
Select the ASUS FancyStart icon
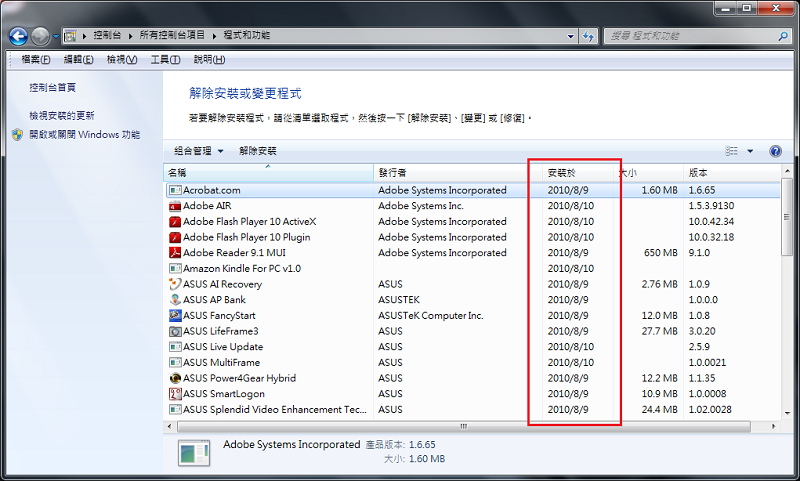pyautogui.click(x=175, y=316)
